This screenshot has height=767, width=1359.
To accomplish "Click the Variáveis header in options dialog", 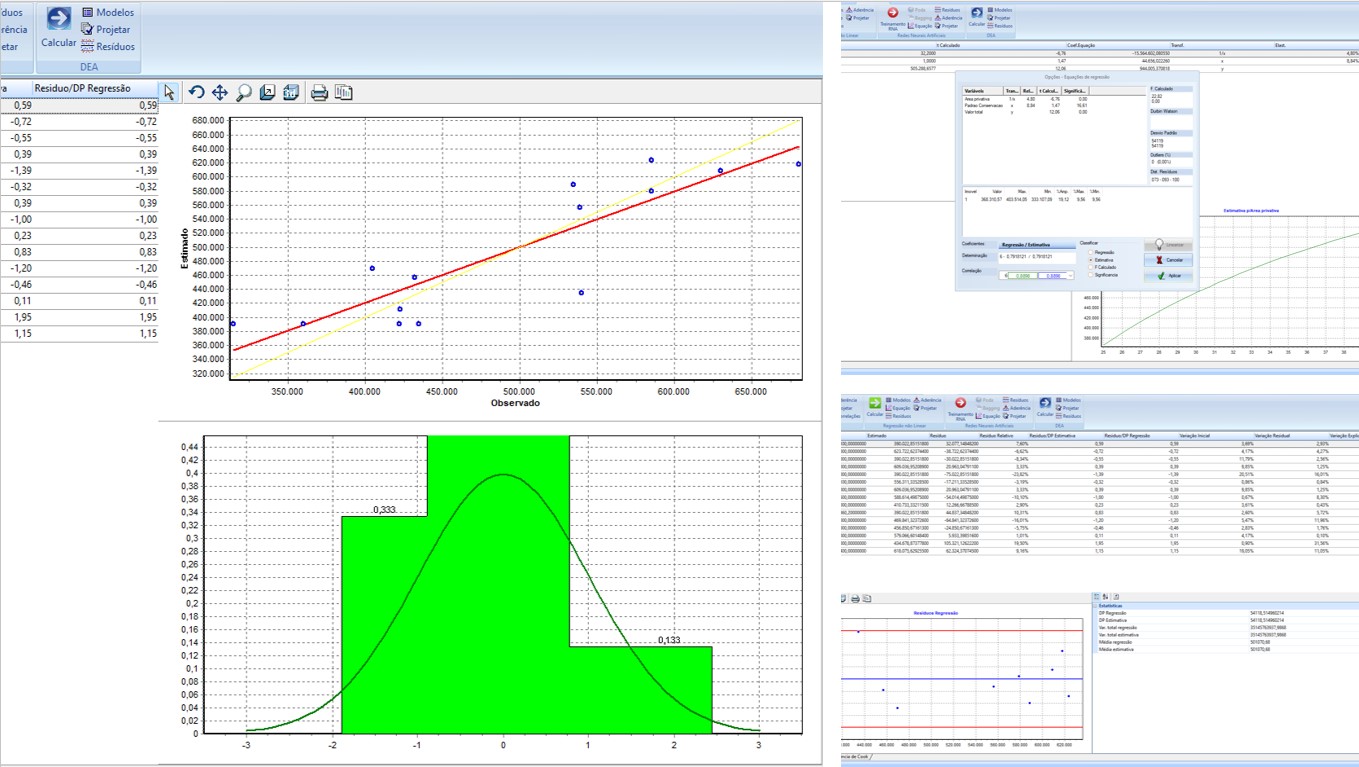I will [x=983, y=91].
